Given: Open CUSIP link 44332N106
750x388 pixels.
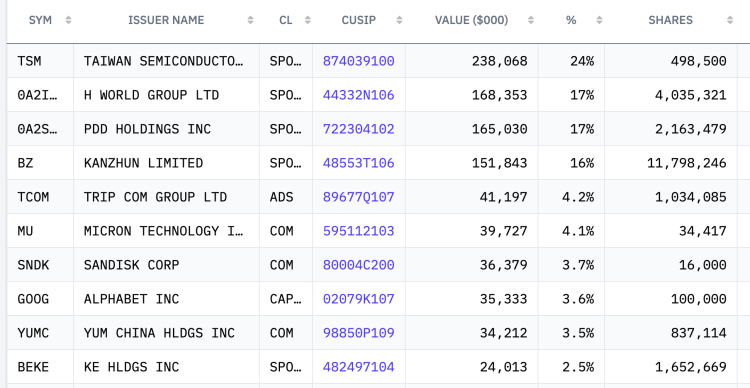Looking at the screenshot, I should (359, 95).
